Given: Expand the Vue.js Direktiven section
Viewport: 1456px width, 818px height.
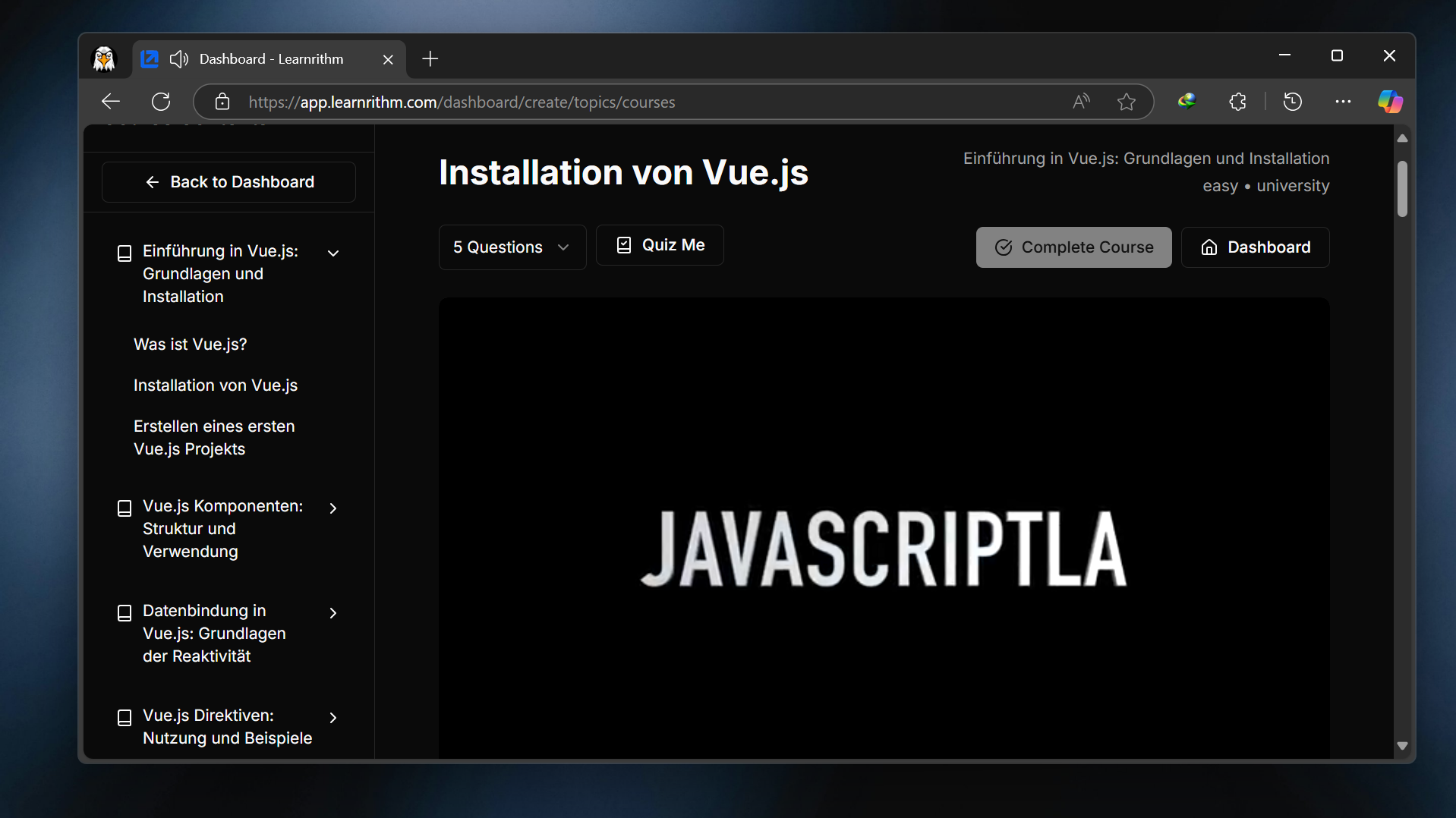Looking at the screenshot, I should [332, 718].
